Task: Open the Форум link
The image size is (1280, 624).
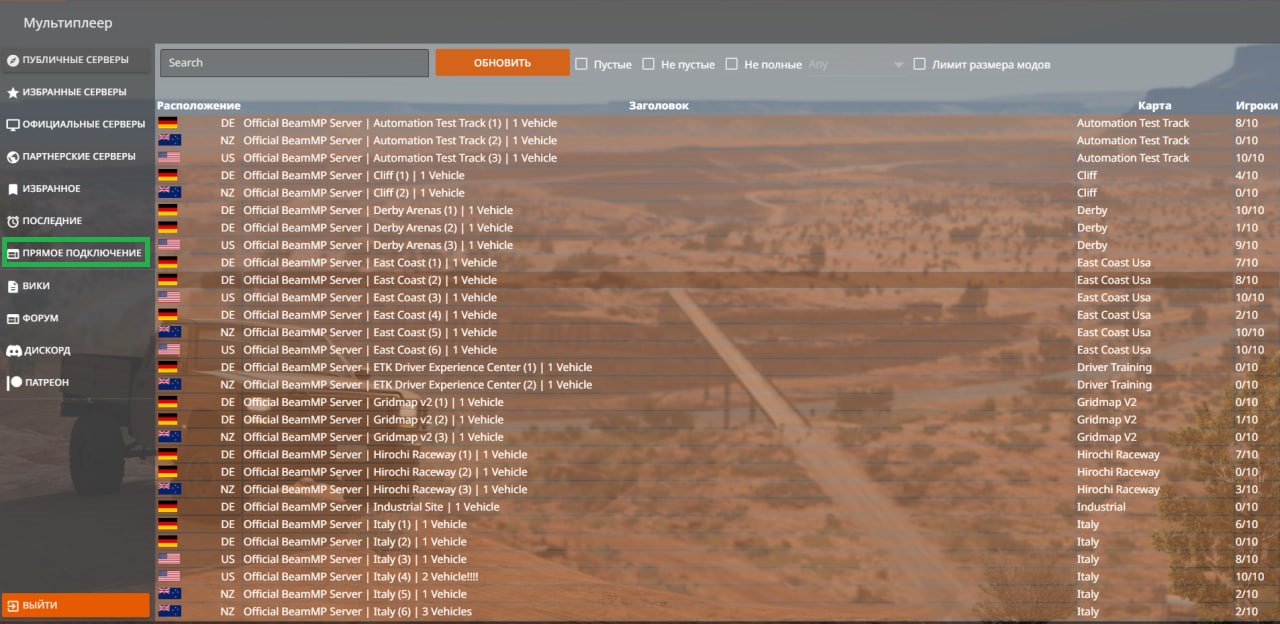Action: [x=76, y=319]
